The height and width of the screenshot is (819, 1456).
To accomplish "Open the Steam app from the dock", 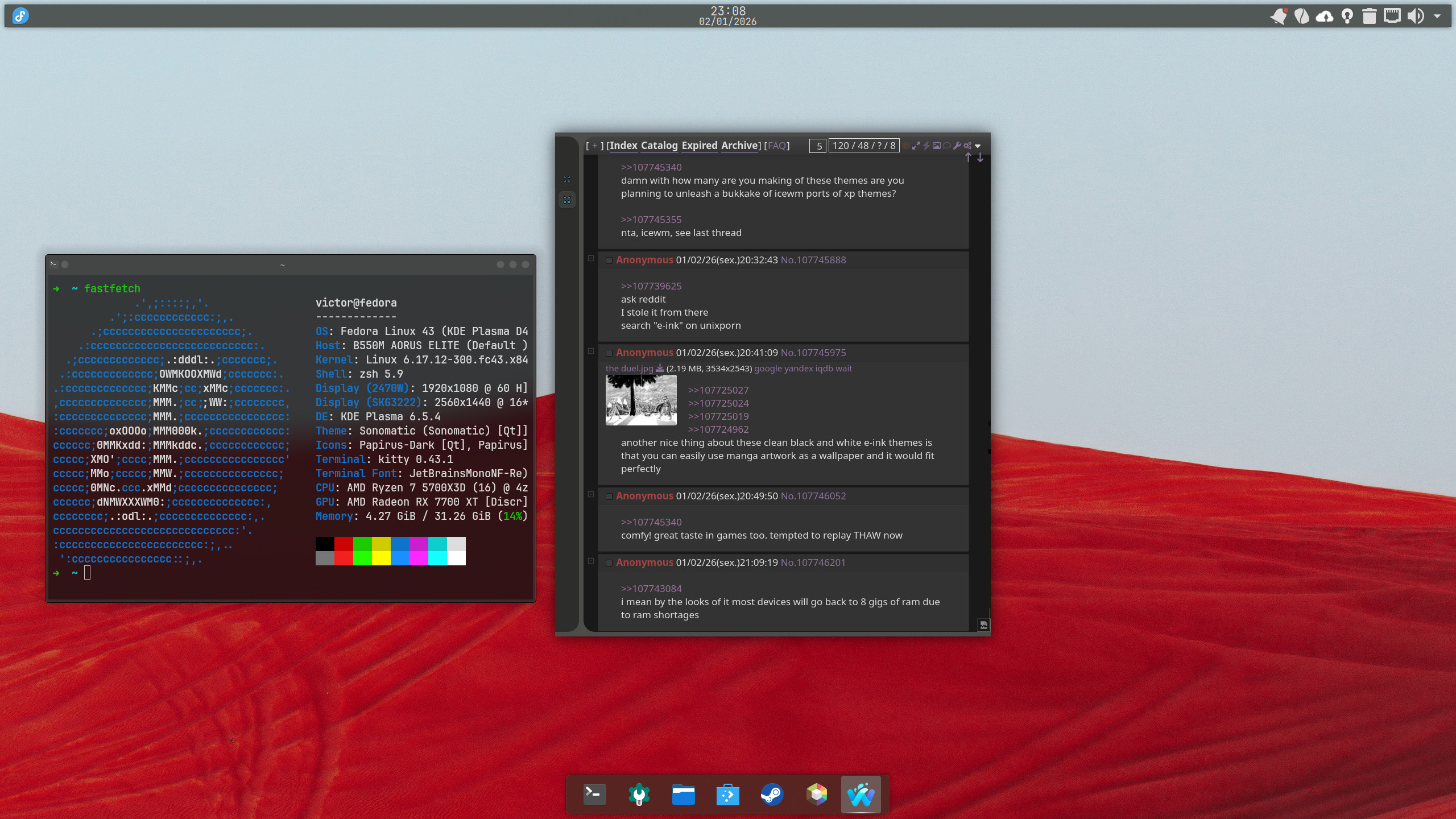I will [772, 795].
